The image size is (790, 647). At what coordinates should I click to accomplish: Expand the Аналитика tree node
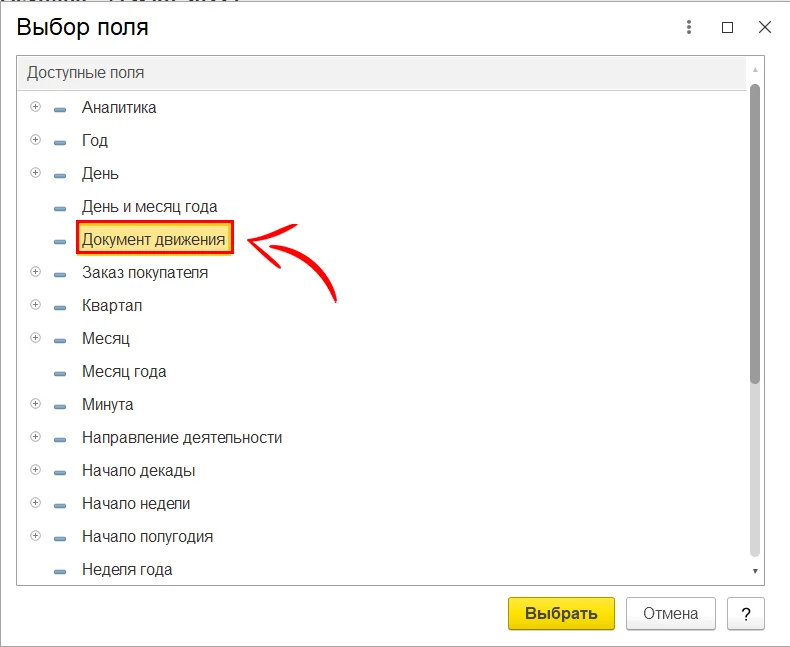36,107
